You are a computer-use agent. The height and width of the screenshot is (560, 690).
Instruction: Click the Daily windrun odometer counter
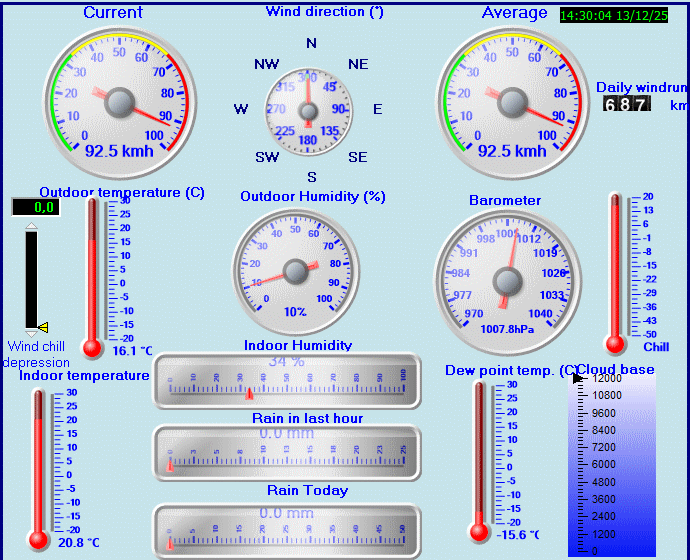tap(627, 104)
